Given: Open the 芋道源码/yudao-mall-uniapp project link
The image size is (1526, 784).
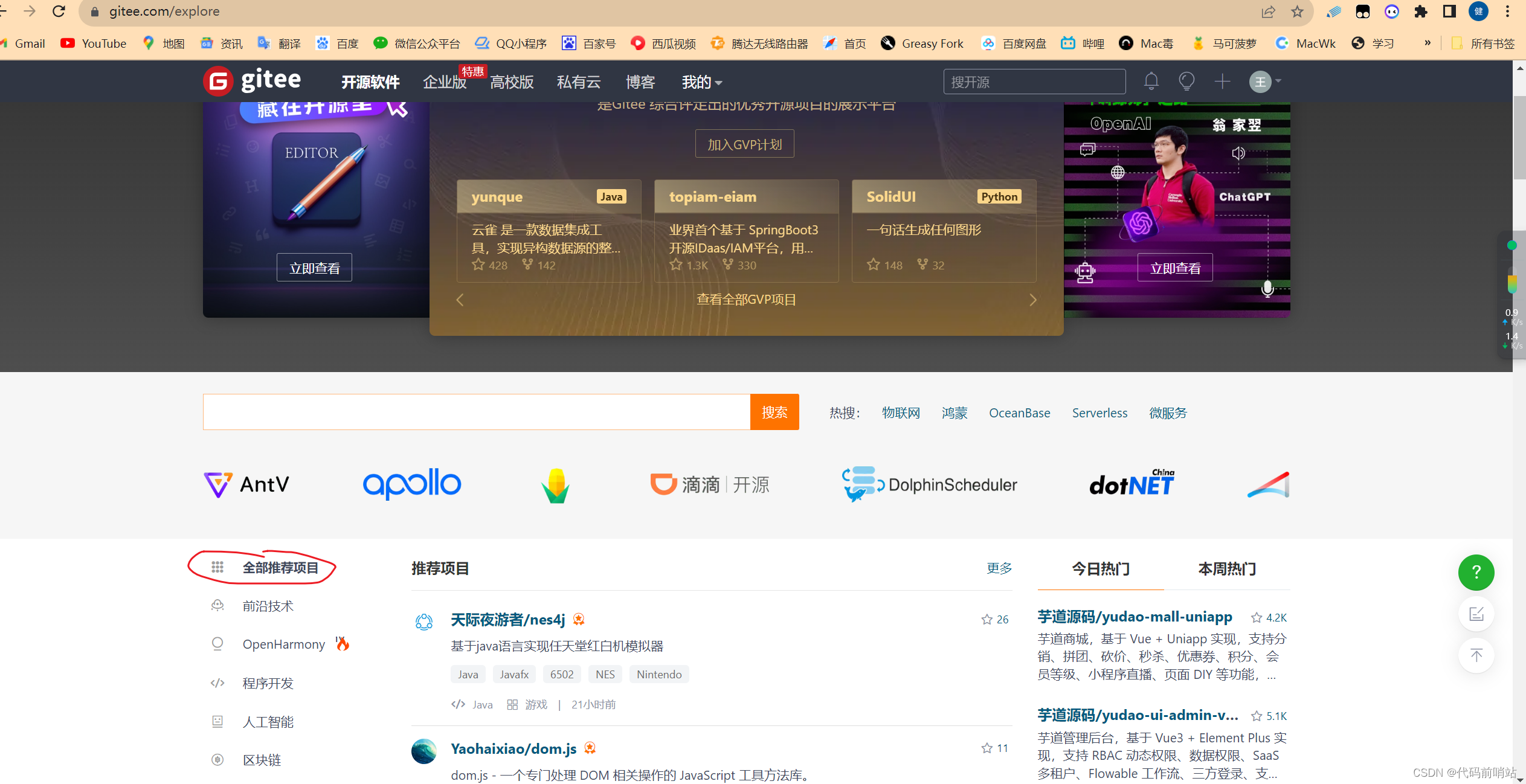Looking at the screenshot, I should click(1133, 617).
